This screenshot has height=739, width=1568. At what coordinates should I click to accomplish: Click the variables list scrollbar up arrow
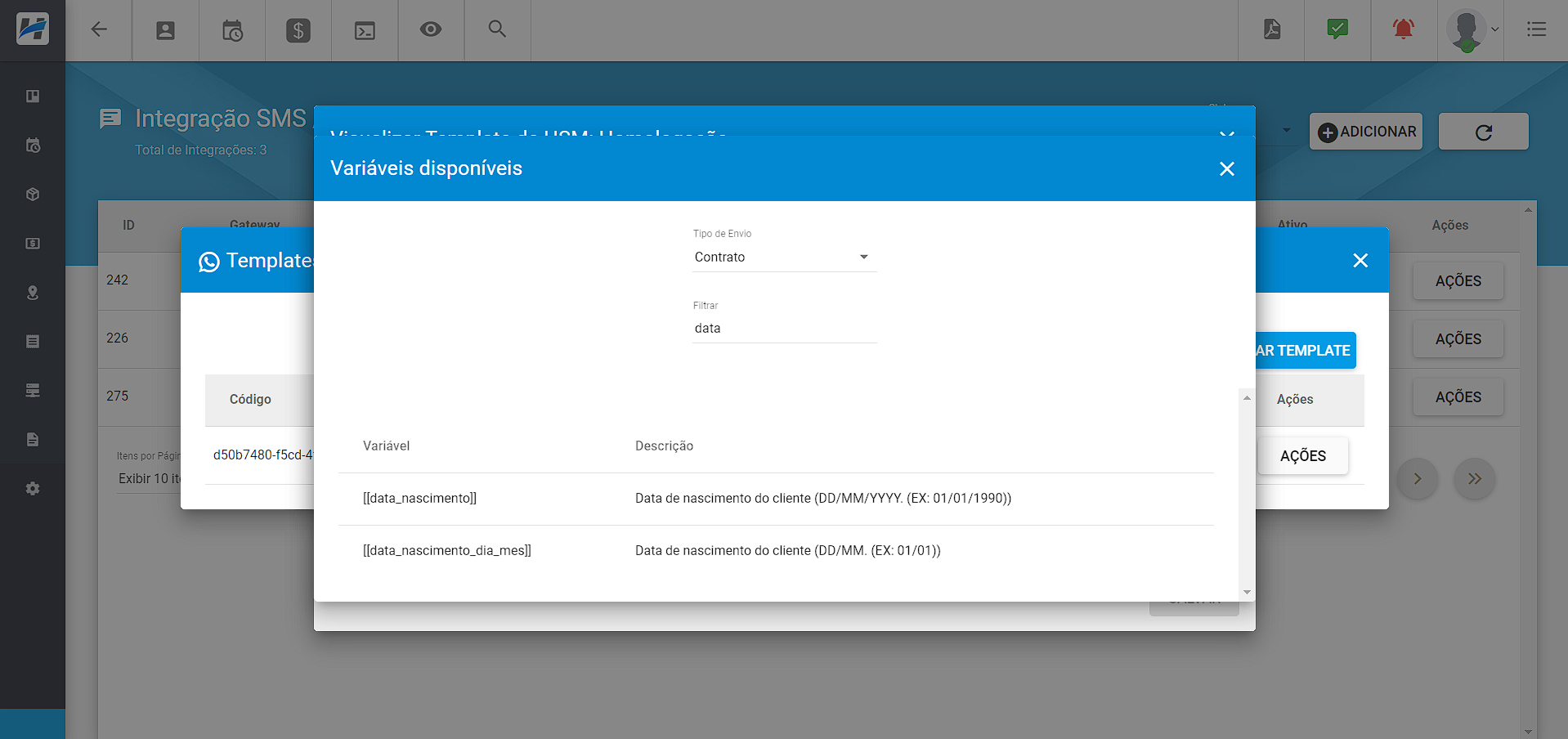point(1247,398)
